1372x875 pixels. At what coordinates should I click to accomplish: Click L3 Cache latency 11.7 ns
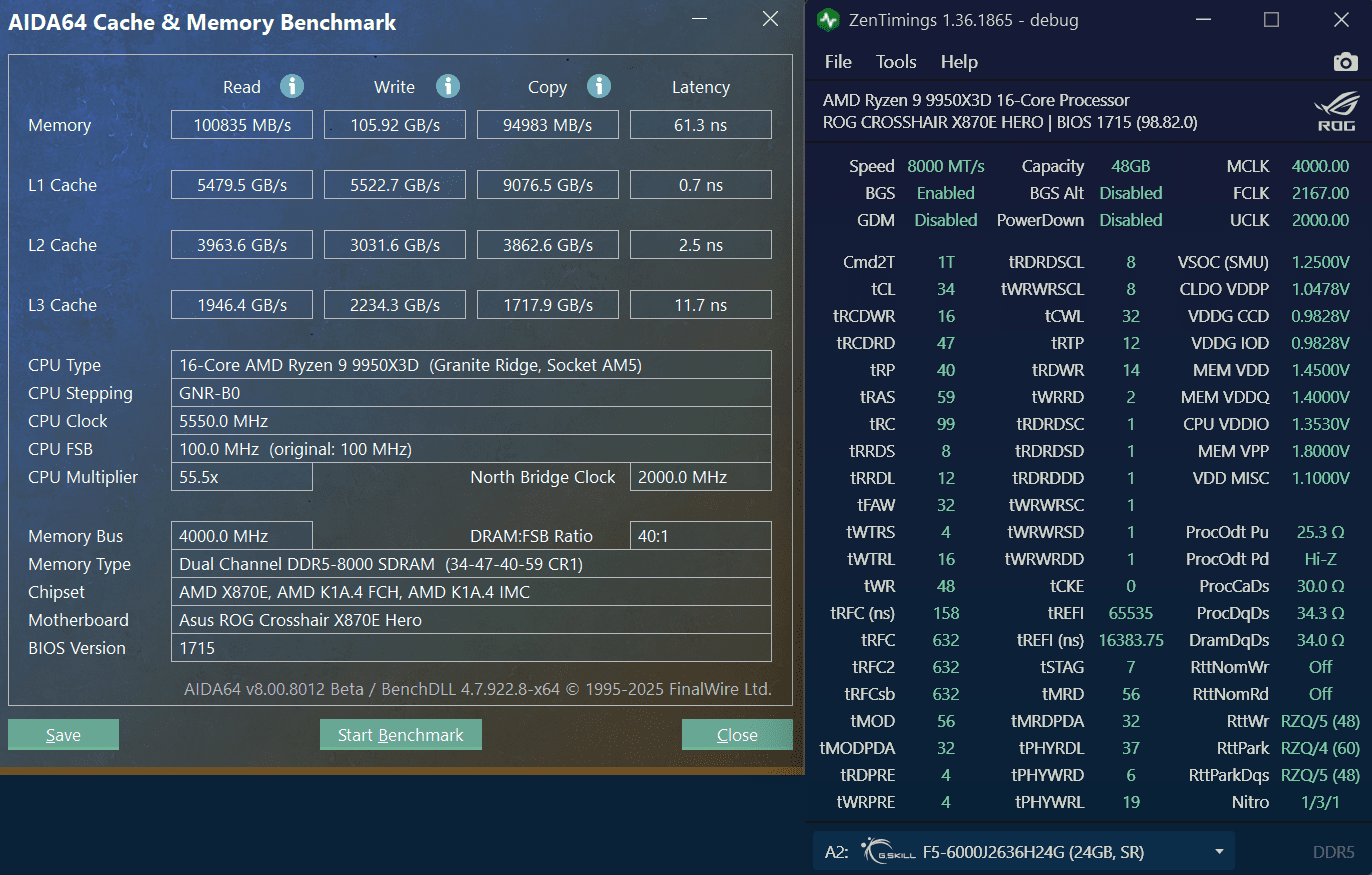[700, 305]
